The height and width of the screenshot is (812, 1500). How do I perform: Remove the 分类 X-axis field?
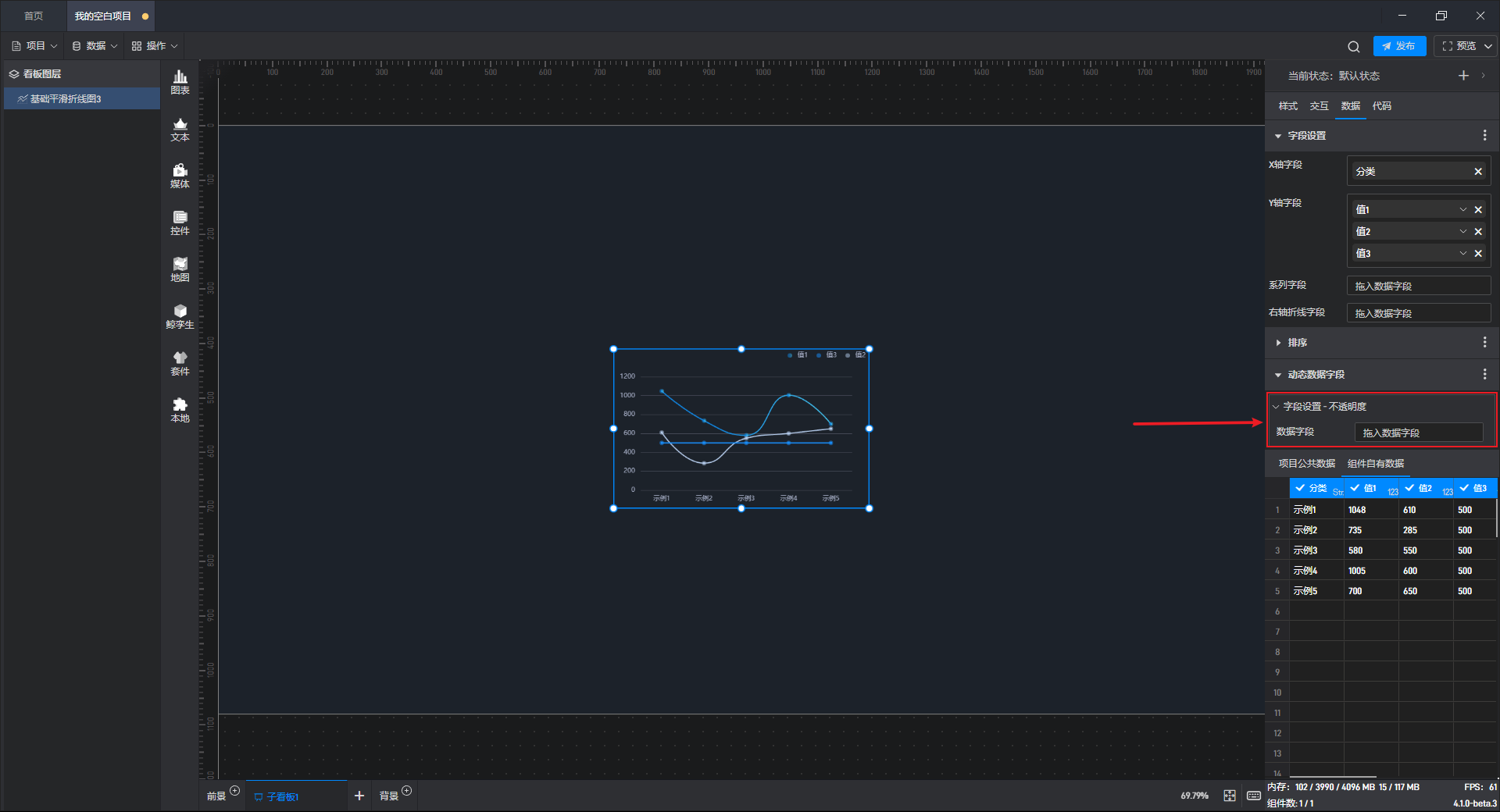click(x=1478, y=172)
